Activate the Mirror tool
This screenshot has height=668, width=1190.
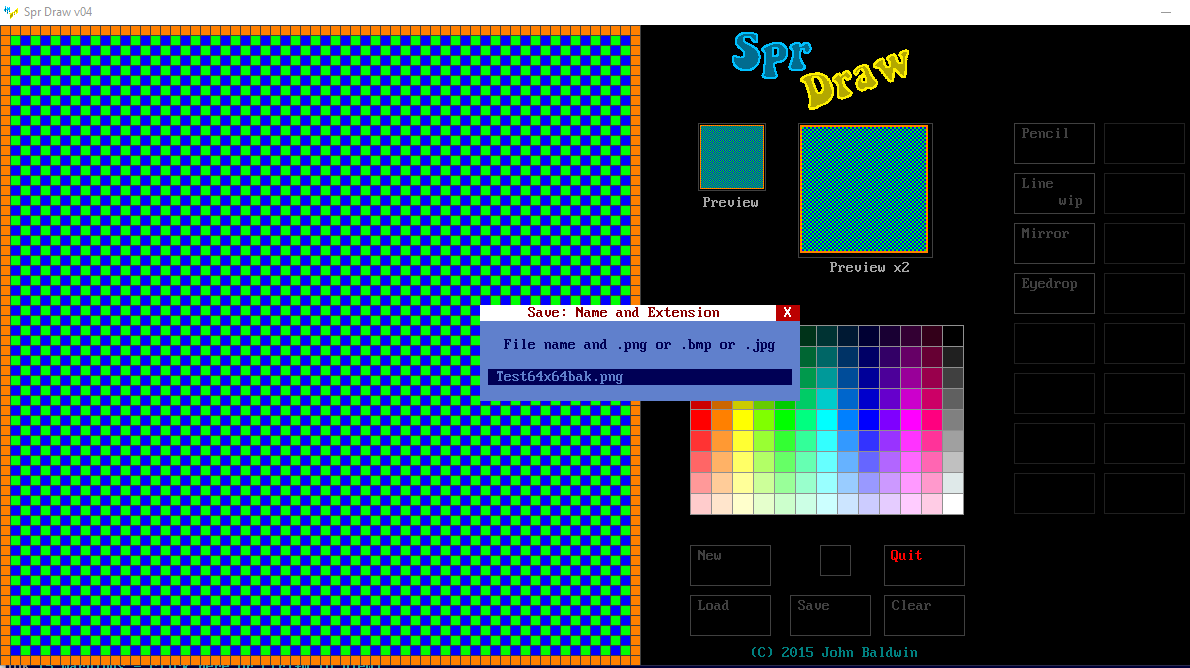point(1054,243)
